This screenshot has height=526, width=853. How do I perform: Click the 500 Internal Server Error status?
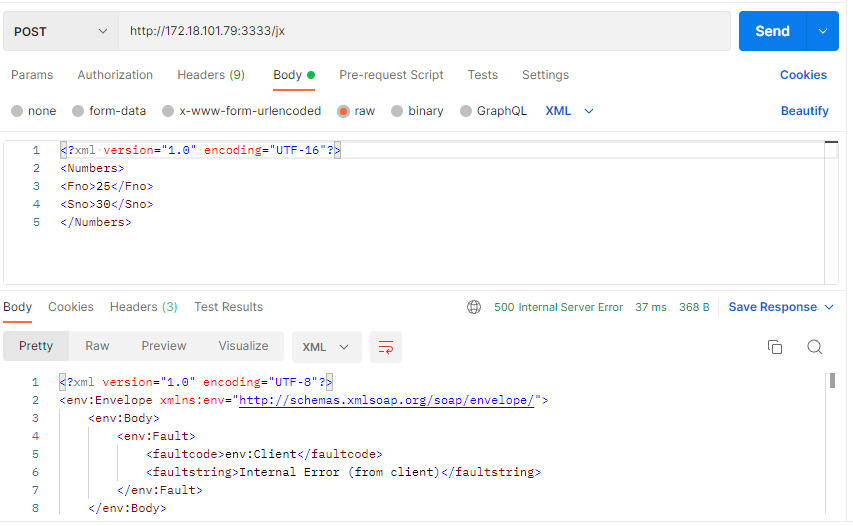(558, 307)
